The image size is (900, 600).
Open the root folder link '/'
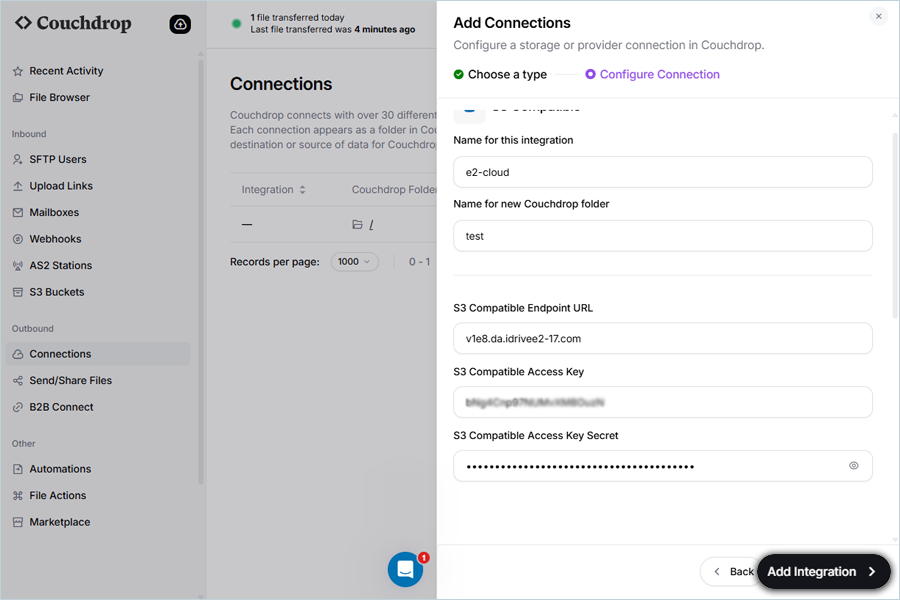coord(371,225)
